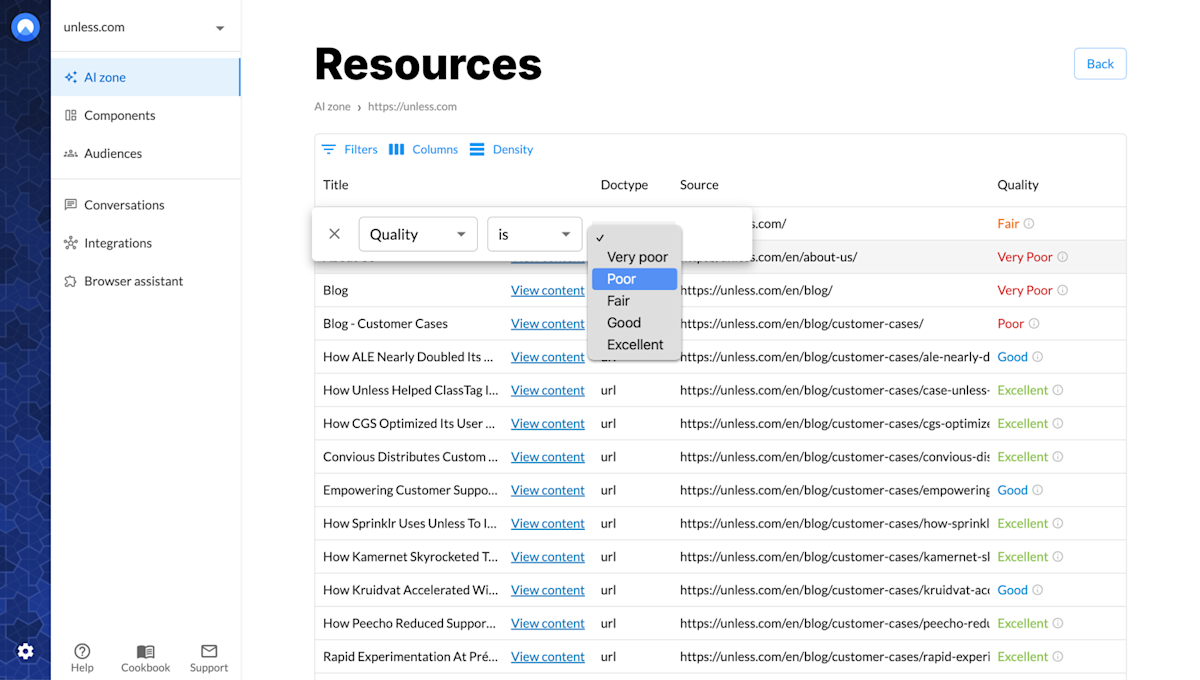View content for the Blog row

coord(547,290)
